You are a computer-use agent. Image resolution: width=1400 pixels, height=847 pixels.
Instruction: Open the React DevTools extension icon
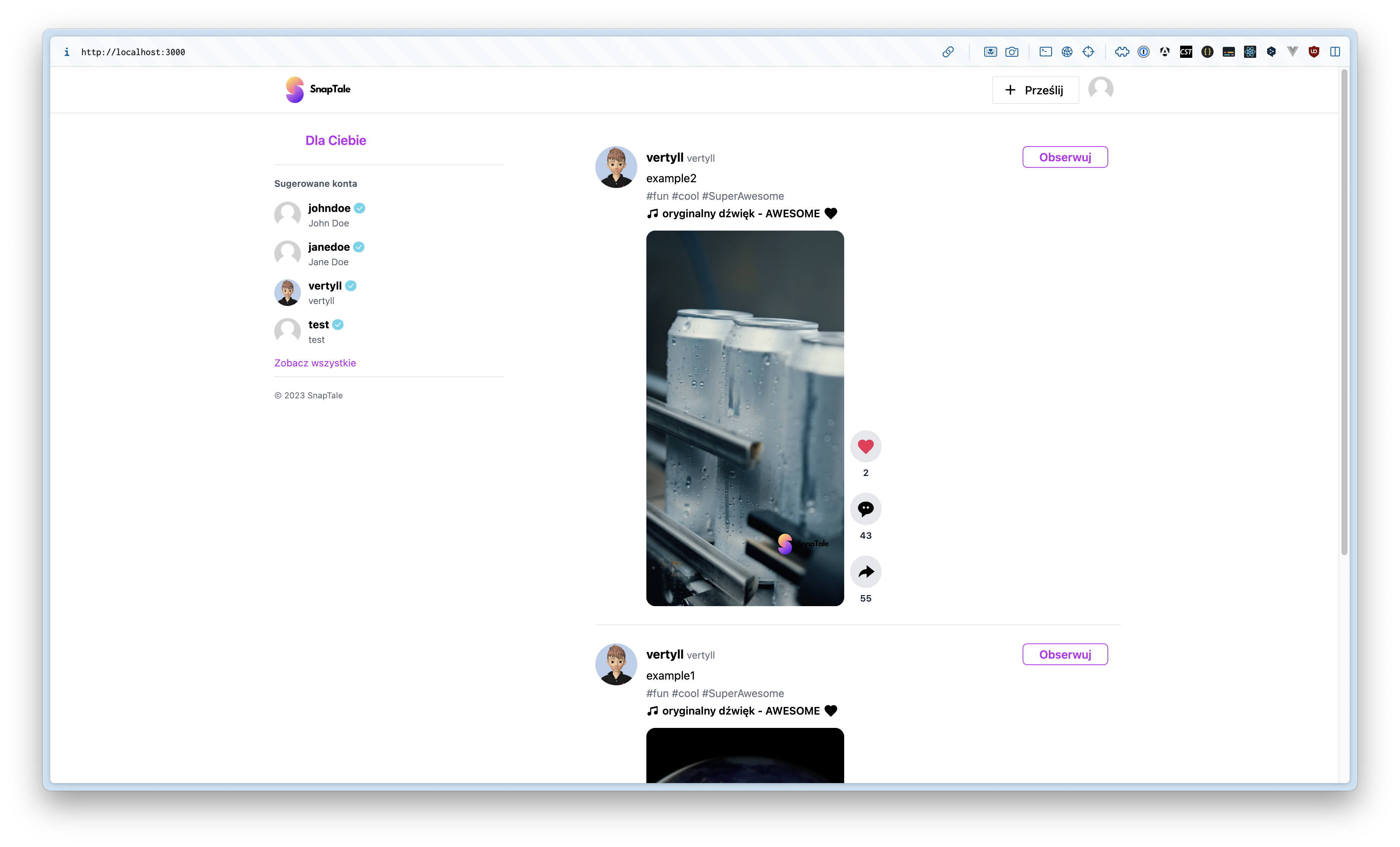click(x=1249, y=52)
